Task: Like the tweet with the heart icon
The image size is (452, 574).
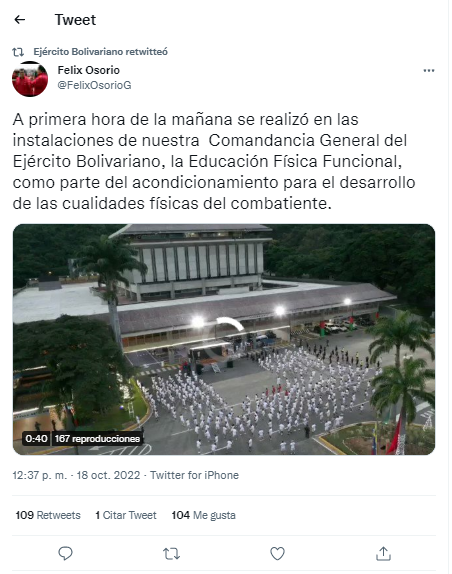Action: [x=277, y=554]
